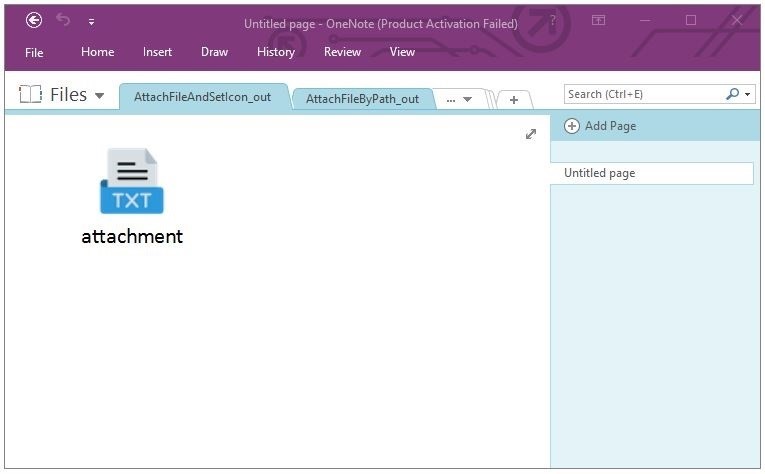The image size is (765, 474).
Task: Switch to the Draw ribbon tab
Action: pyautogui.click(x=214, y=52)
